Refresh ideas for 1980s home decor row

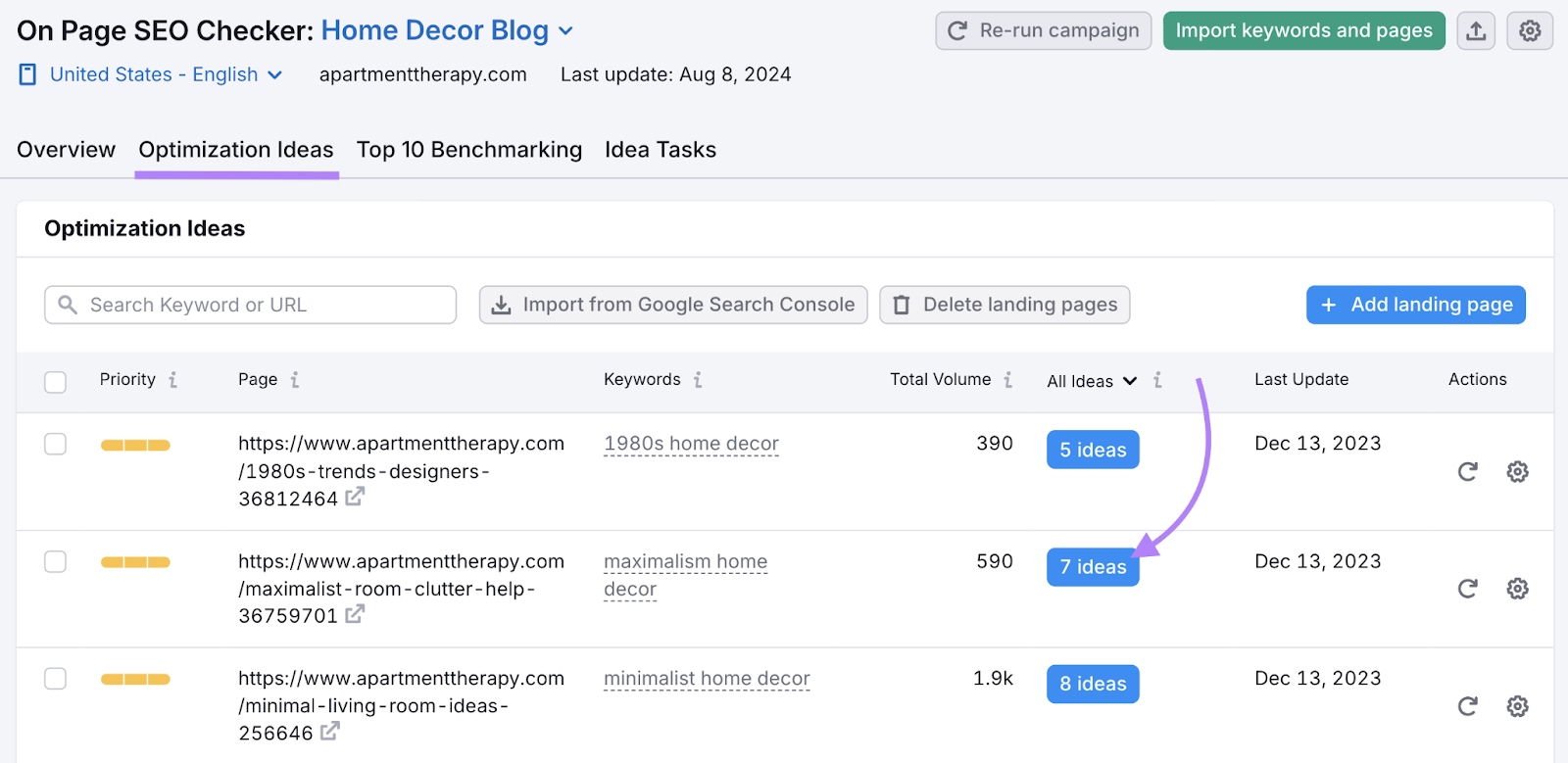[x=1467, y=472]
